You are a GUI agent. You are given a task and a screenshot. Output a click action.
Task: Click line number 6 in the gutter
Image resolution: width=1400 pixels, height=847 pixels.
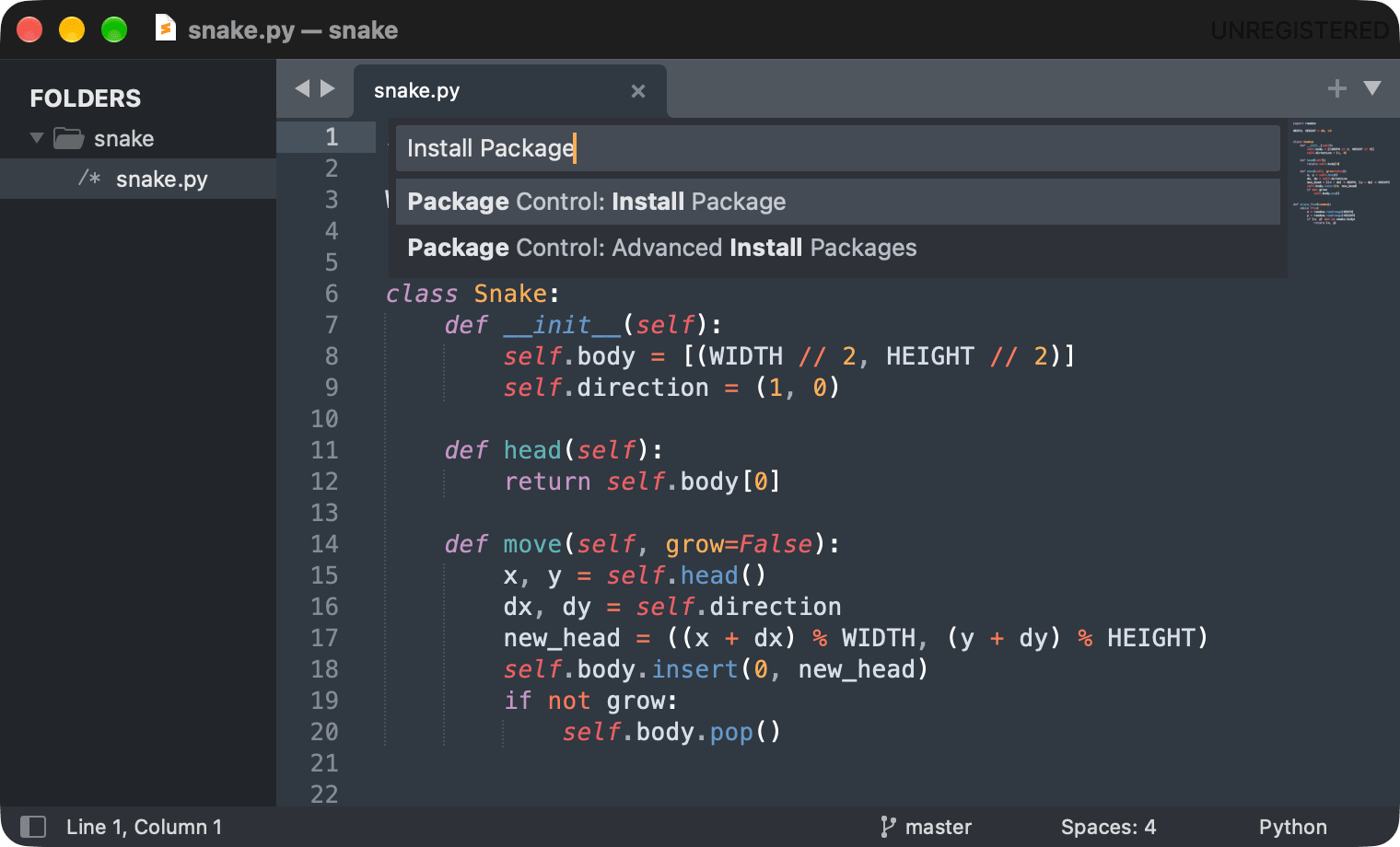pyautogui.click(x=332, y=294)
